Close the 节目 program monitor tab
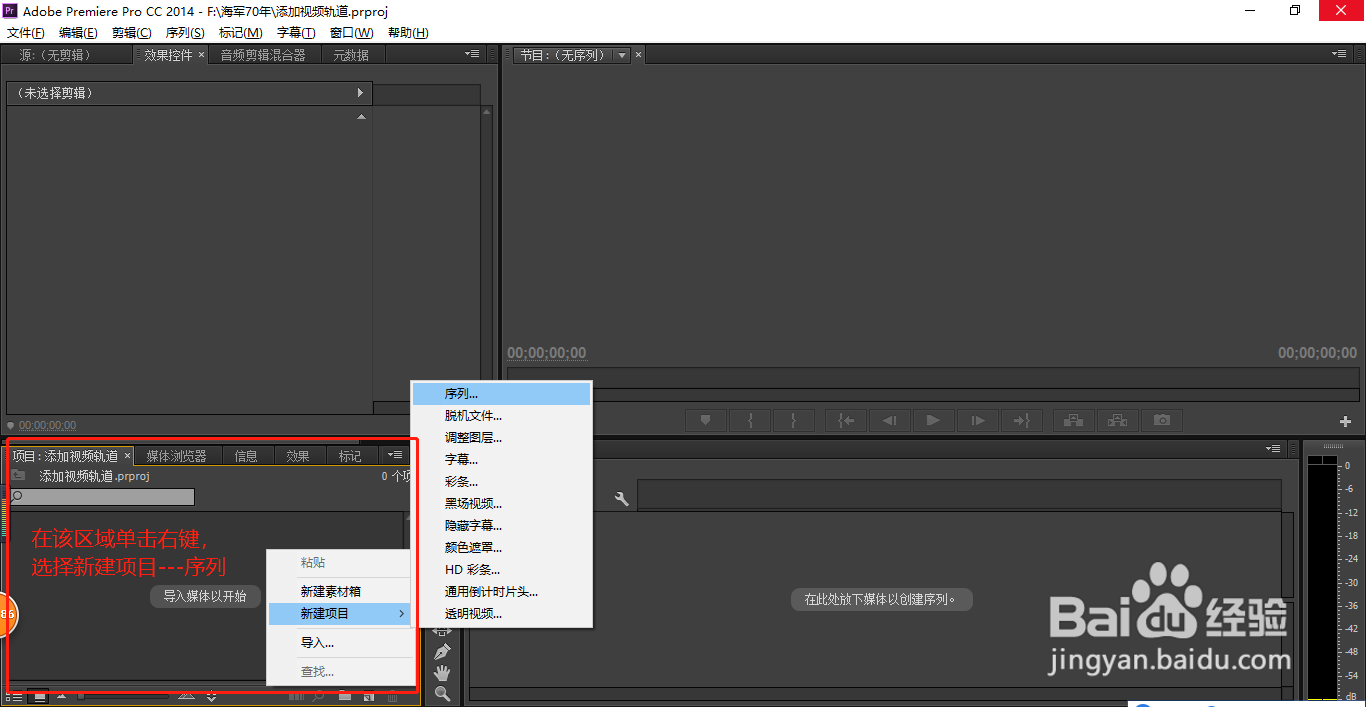 (638, 55)
